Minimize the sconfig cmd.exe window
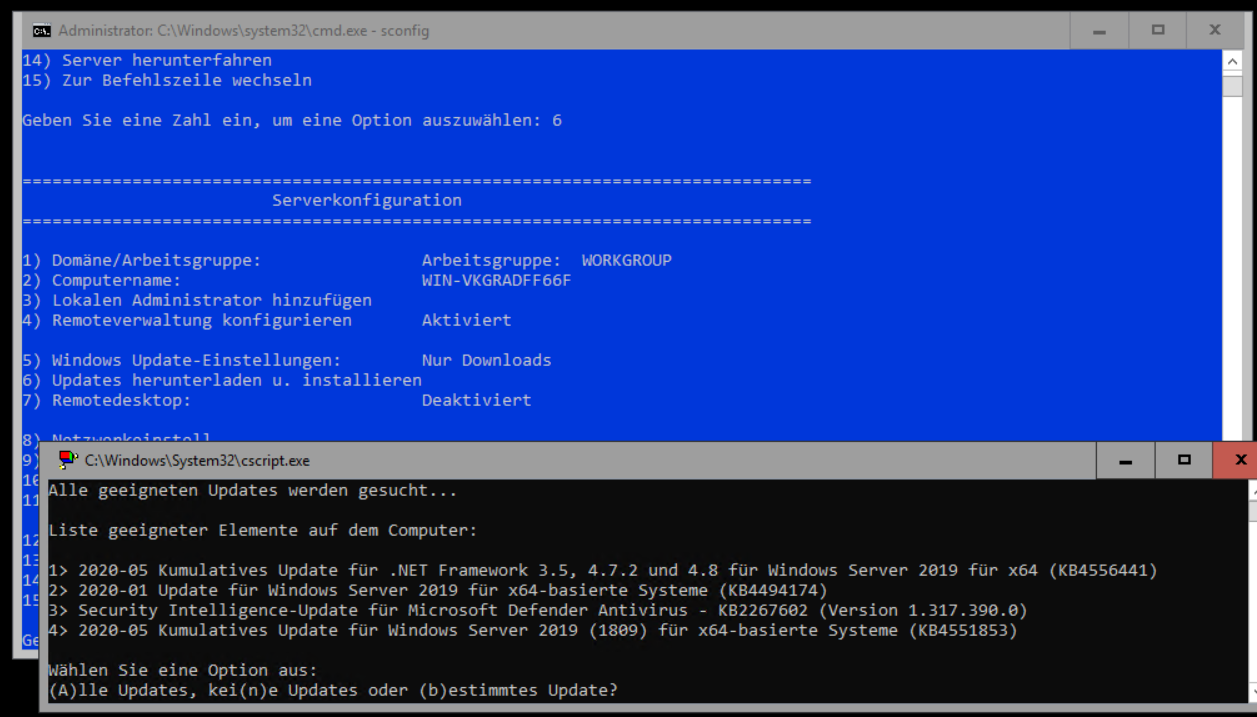The width and height of the screenshot is (1257, 717). point(1100,31)
